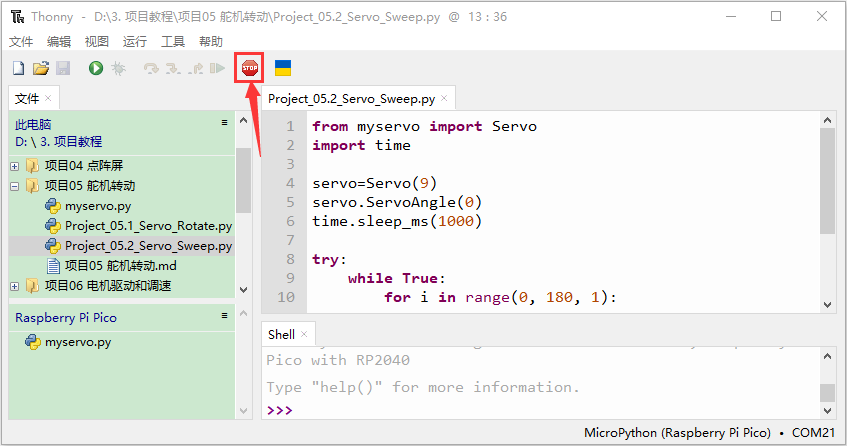The height and width of the screenshot is (446, 847).
Task: Open the 工具 menu
Action: (x=173, y=42)
